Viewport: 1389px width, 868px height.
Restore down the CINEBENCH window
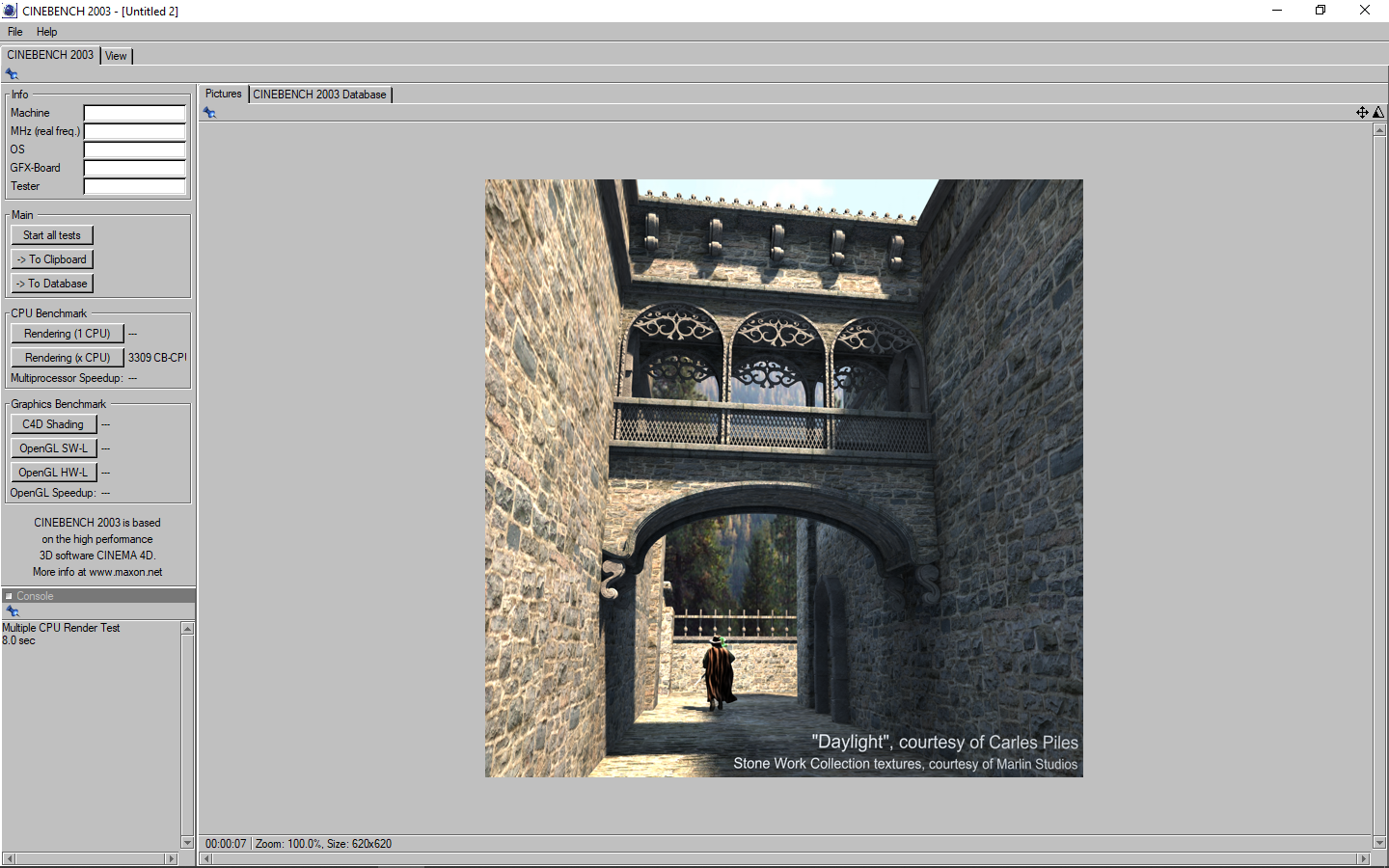tap(1321, 11)
